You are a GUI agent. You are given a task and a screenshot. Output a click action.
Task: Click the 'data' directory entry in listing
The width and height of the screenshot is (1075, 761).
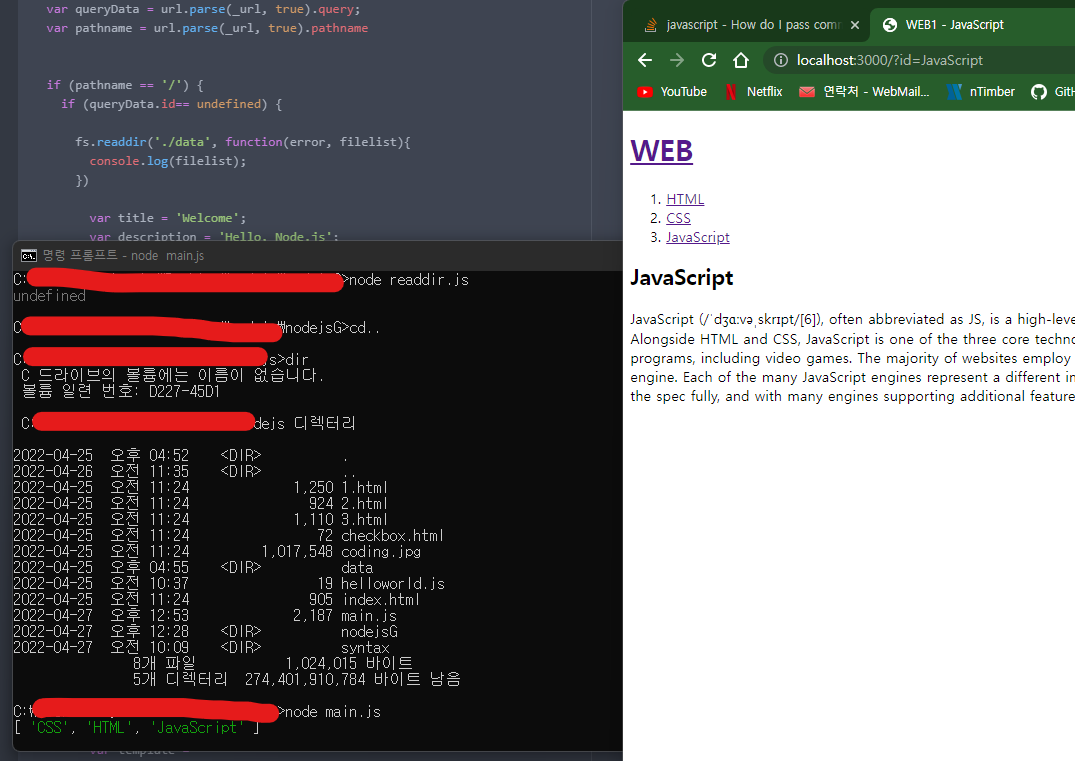(357, 568)
